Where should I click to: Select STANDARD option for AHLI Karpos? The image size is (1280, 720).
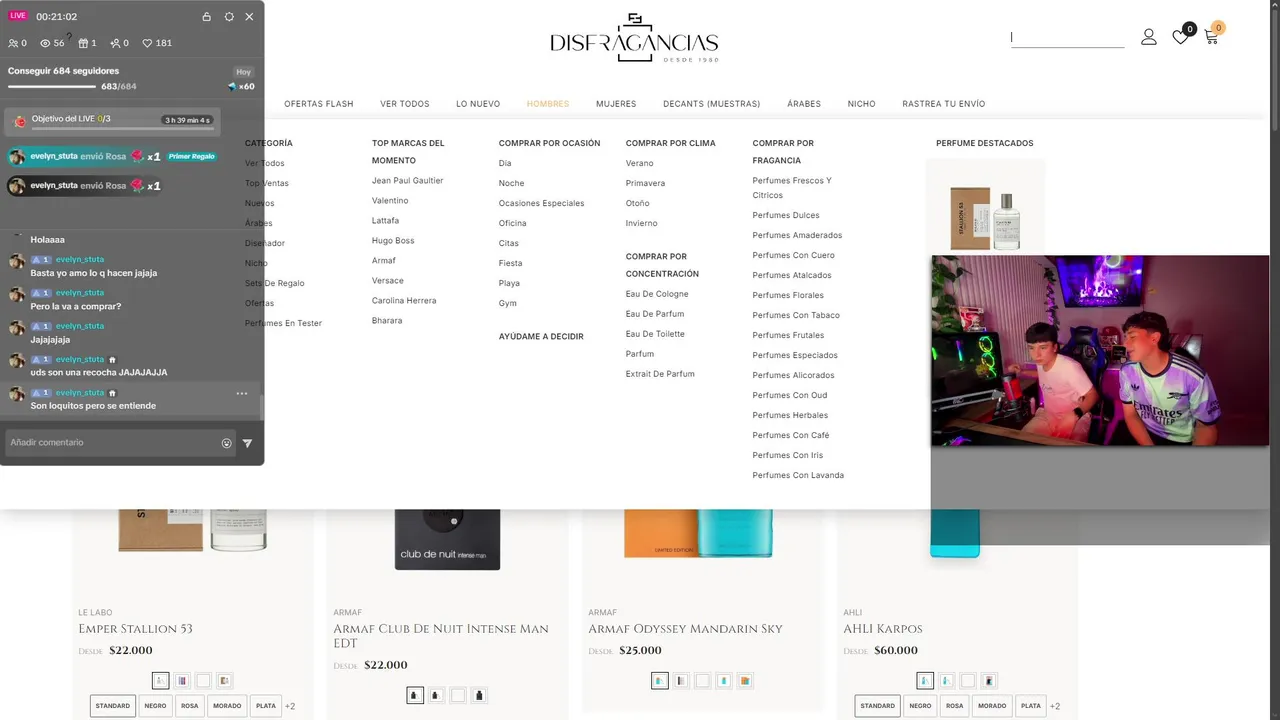click(878, 706)
